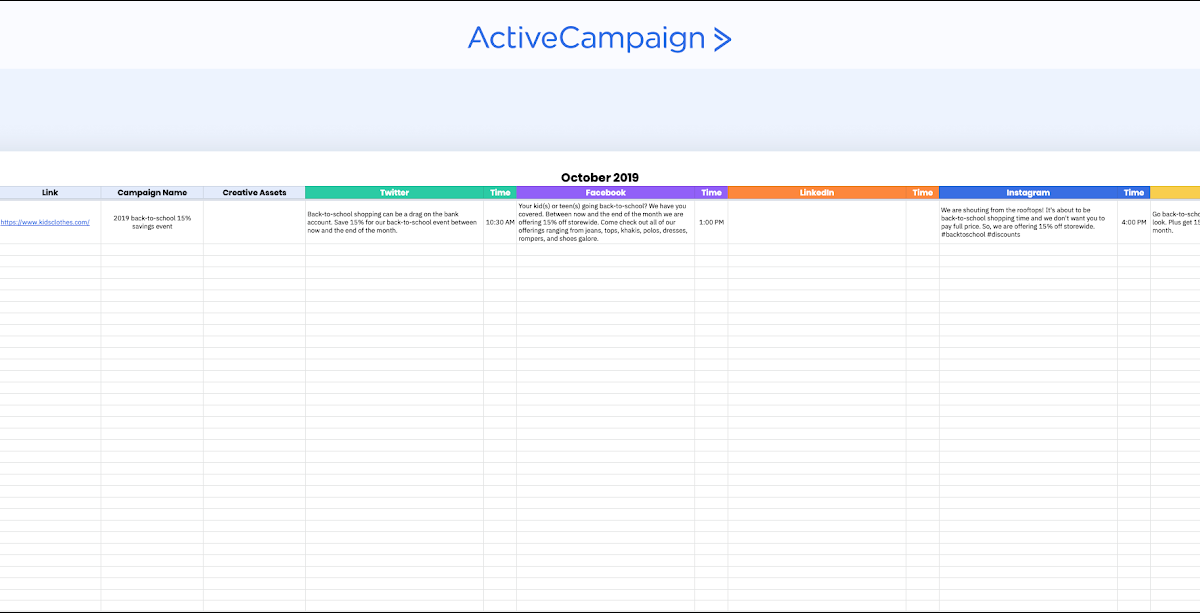Select the Instagram post copy cell
This screenshot has height=613, width=1200.
pos(1028,222)
